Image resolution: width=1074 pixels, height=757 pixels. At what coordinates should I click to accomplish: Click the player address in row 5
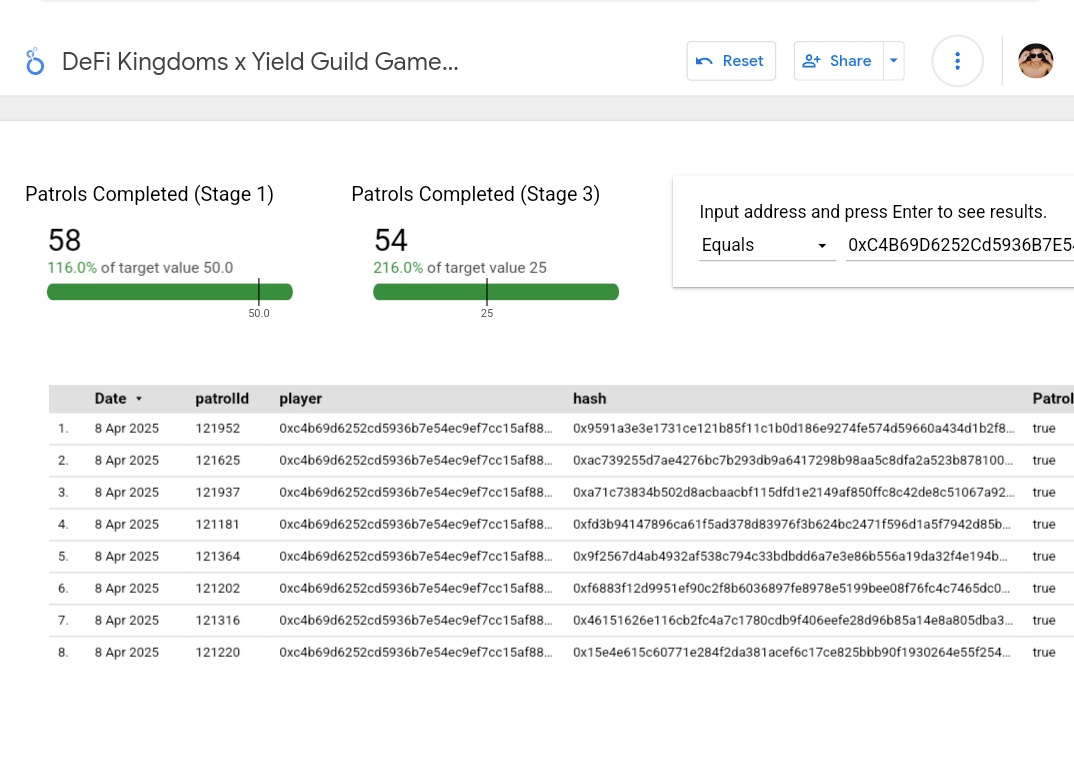tap(416, 556)
